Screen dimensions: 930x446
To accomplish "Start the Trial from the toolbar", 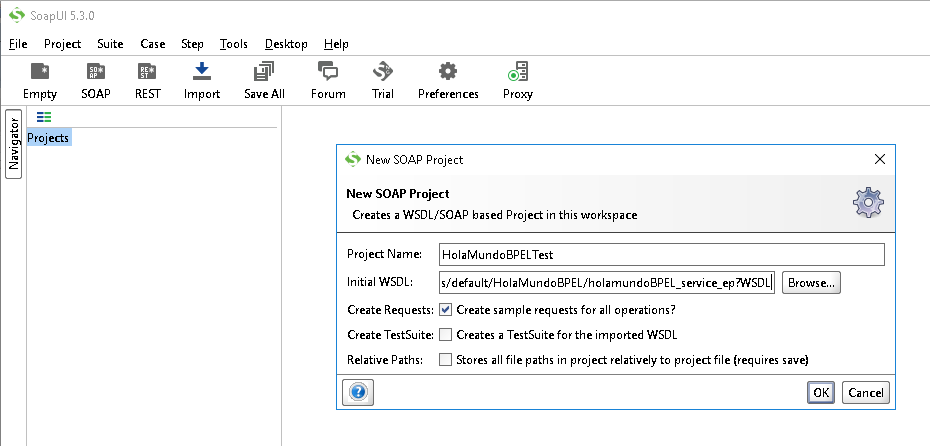I will (383, 81).
